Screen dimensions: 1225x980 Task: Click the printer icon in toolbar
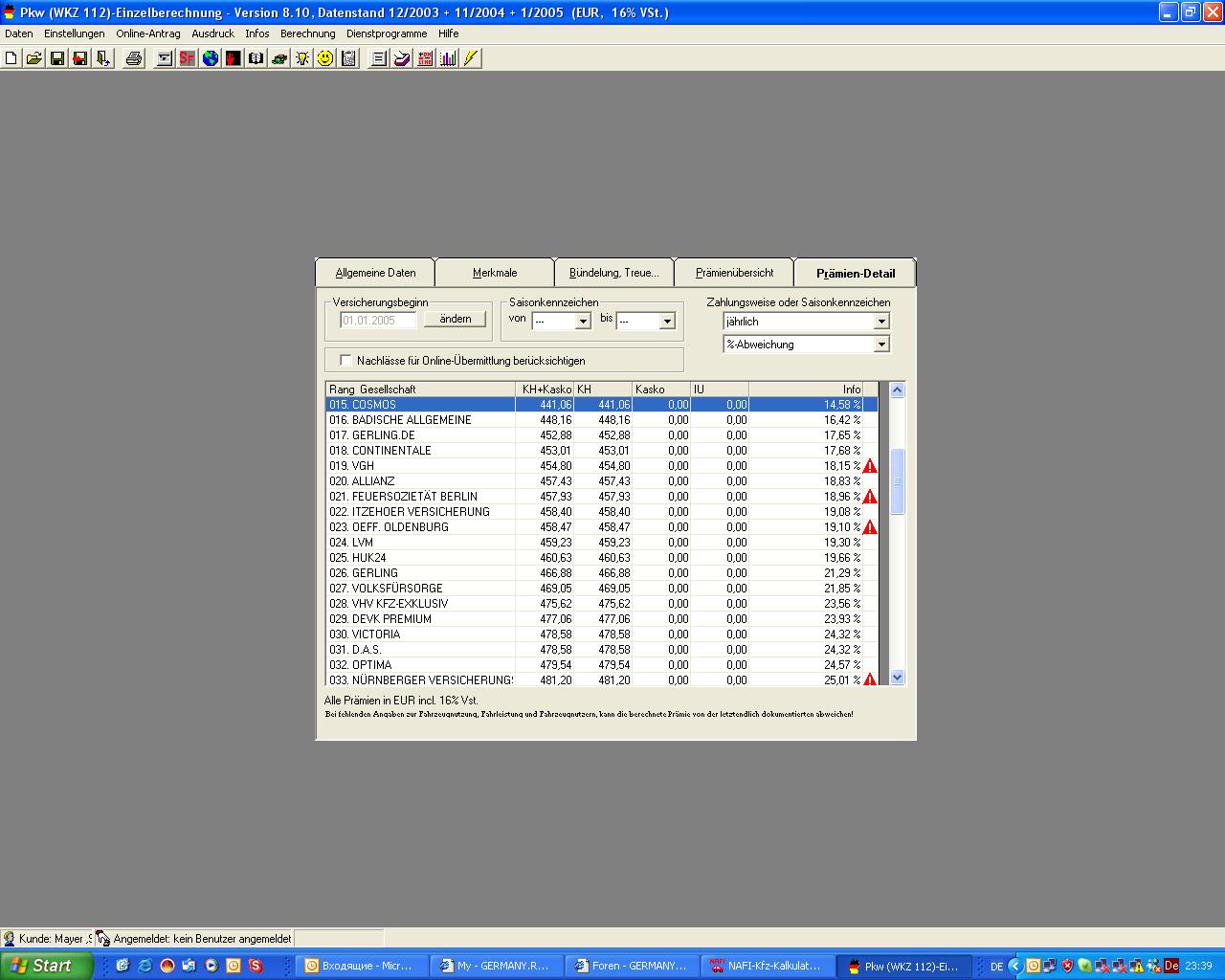click(134, 58)
